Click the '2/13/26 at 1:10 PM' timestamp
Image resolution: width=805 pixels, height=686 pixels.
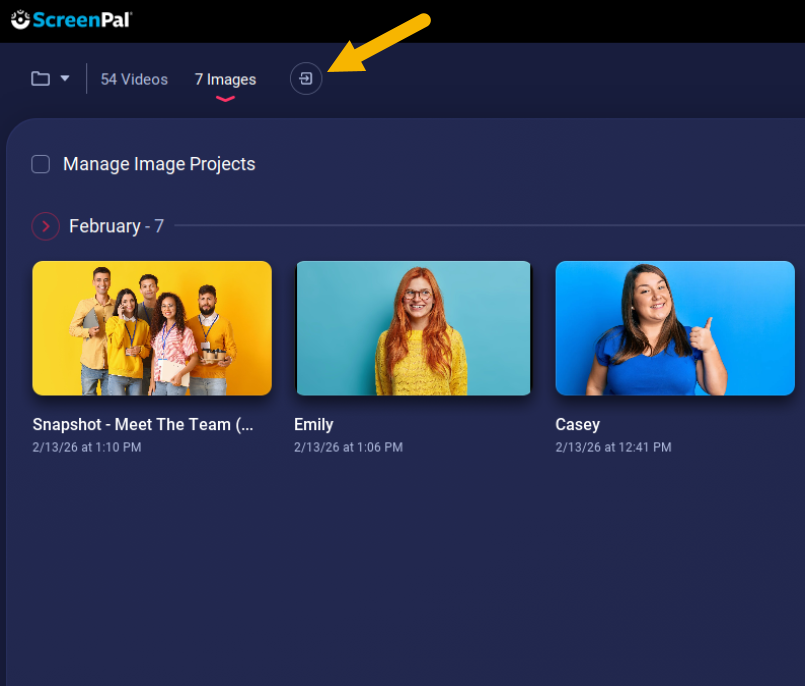click(x=87, y=447)
